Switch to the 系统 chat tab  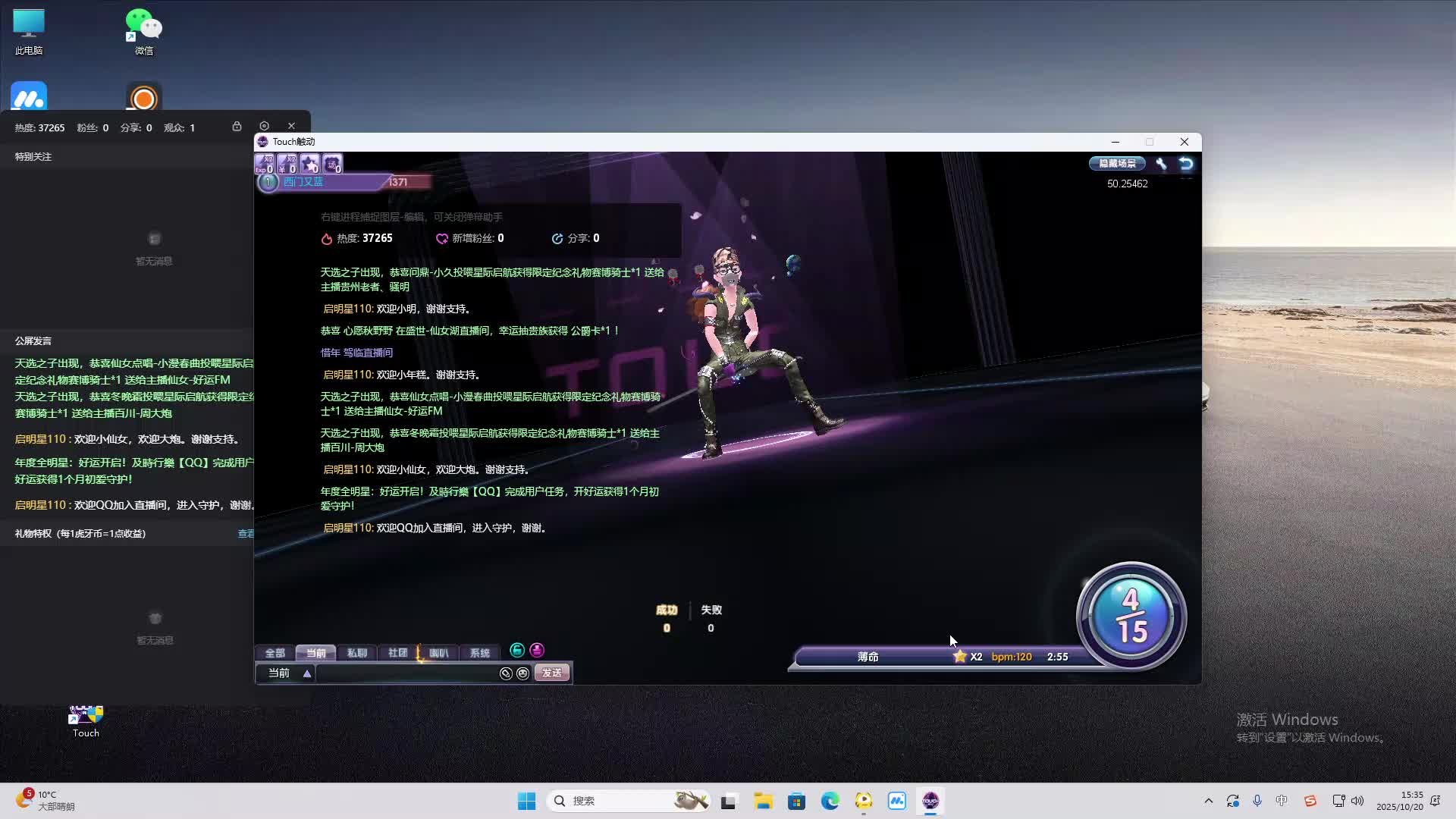479,653
